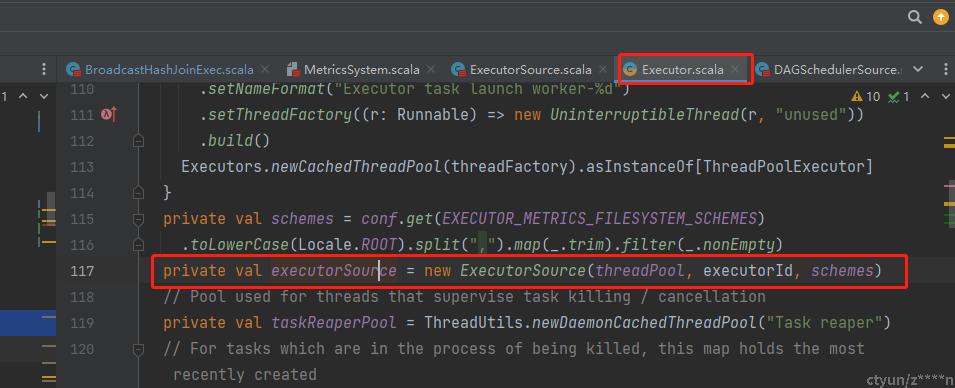Toggle the fold marker at line 115

pos(138,219)
